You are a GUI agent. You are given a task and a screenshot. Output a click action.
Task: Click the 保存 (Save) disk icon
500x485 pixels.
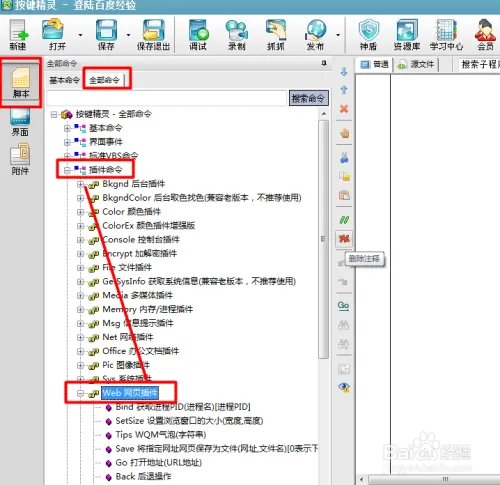click(106, 30)
